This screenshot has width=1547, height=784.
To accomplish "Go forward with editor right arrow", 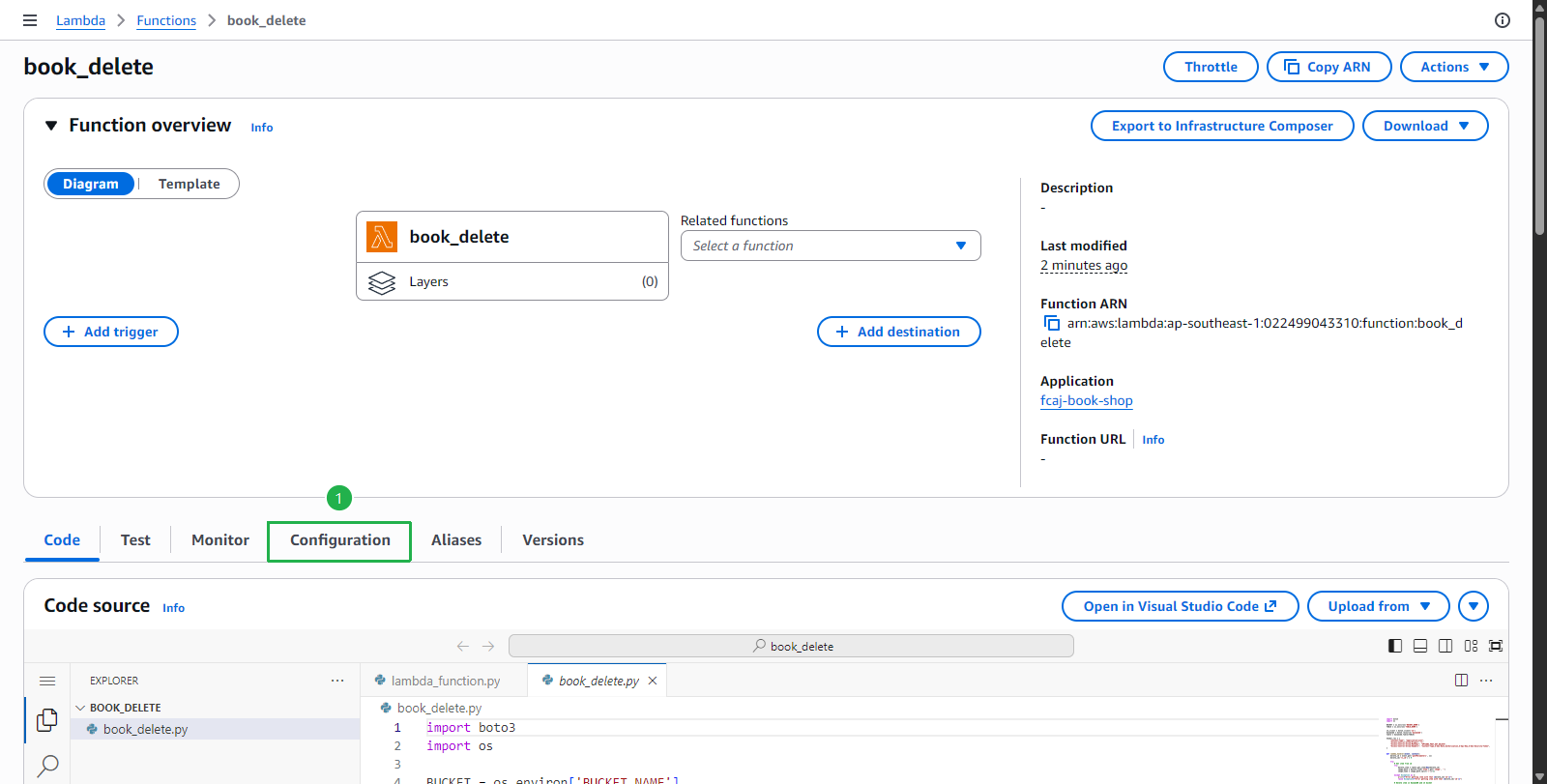I will [488, 646].
